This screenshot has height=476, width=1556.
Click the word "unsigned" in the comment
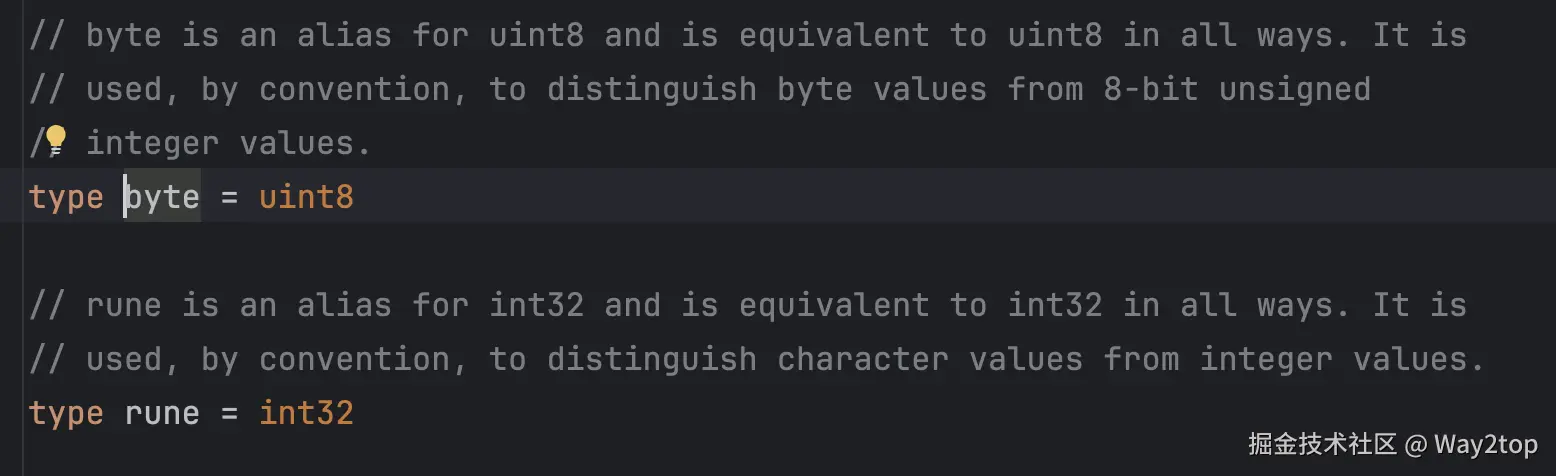(1294, 89)
